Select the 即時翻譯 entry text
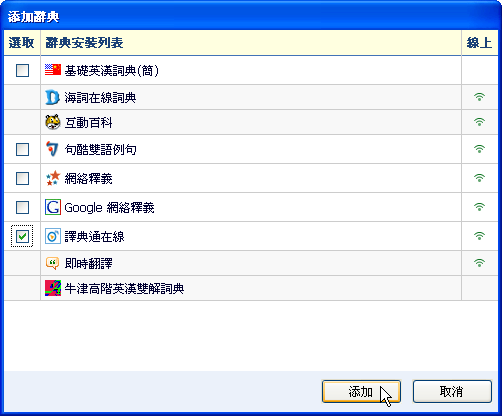Viewport: 502px width, 416px height. click(88, 263)
